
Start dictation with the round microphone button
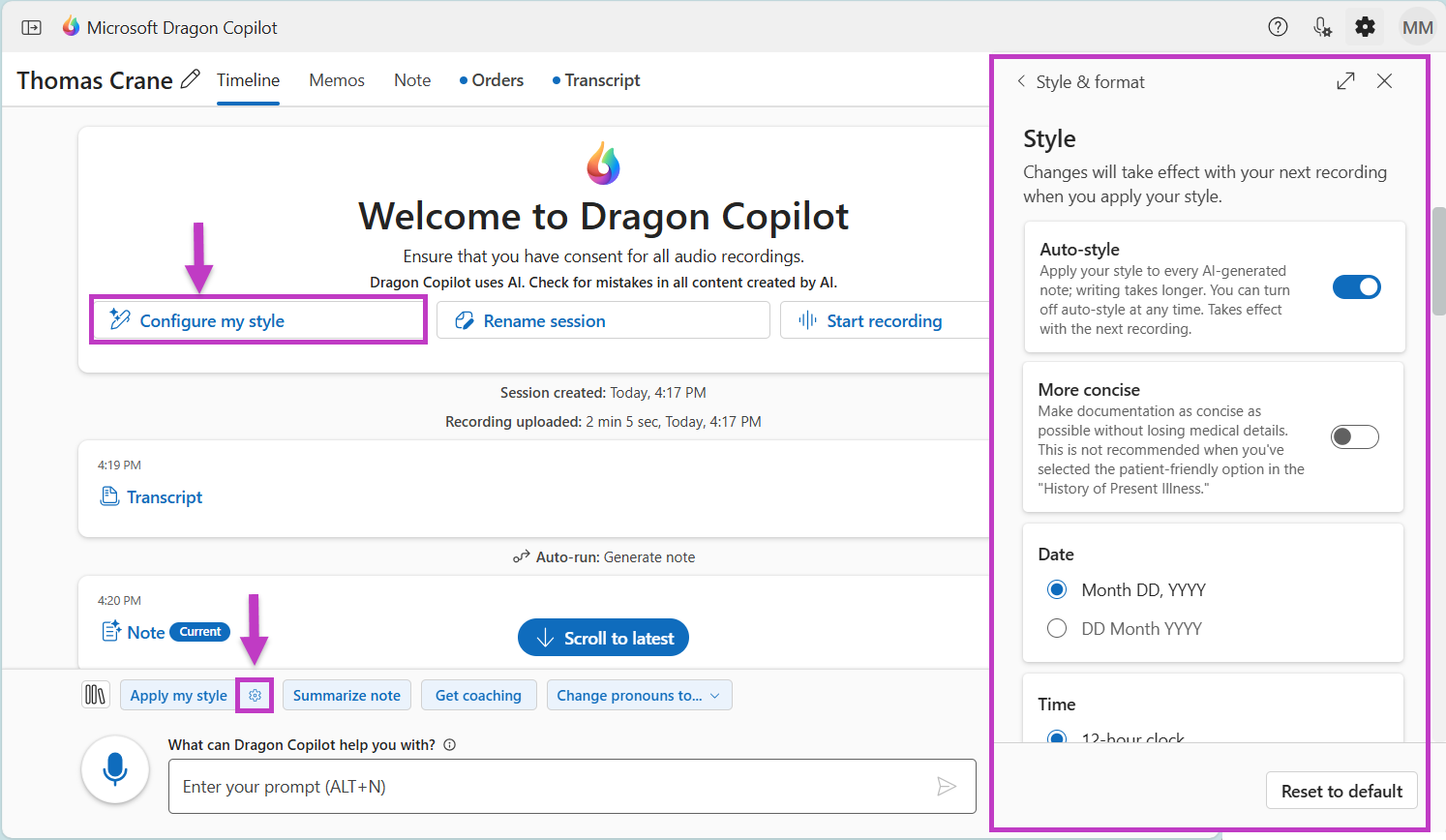pyautogui.click(x=115, y=770)
